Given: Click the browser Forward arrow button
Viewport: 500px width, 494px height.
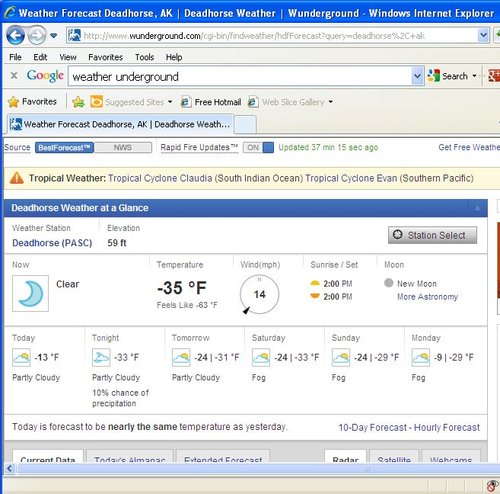Looking at the screenshot, I should pyautogui.click(x=36, y=35).
